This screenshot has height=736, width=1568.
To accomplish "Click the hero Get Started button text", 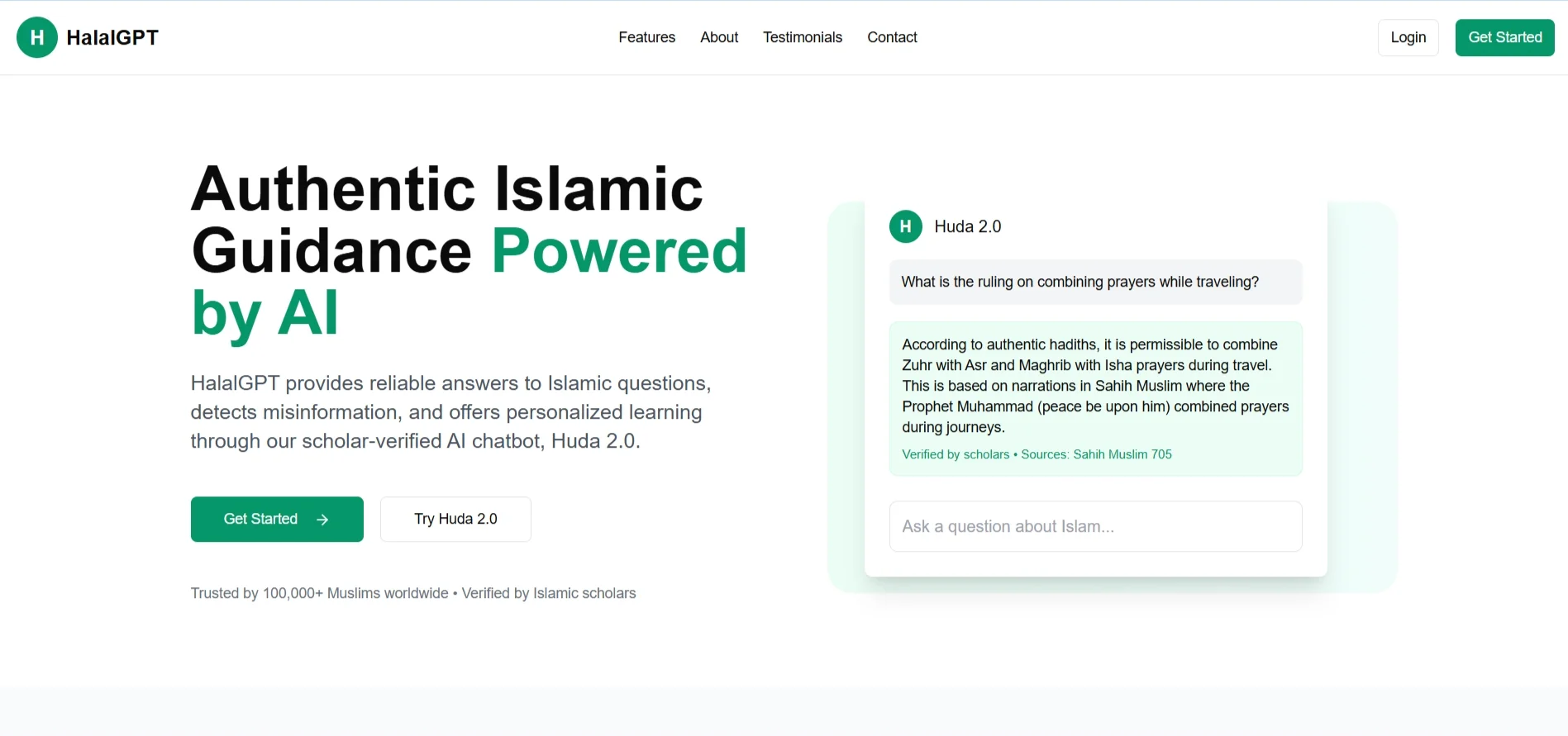I will 260,519.
